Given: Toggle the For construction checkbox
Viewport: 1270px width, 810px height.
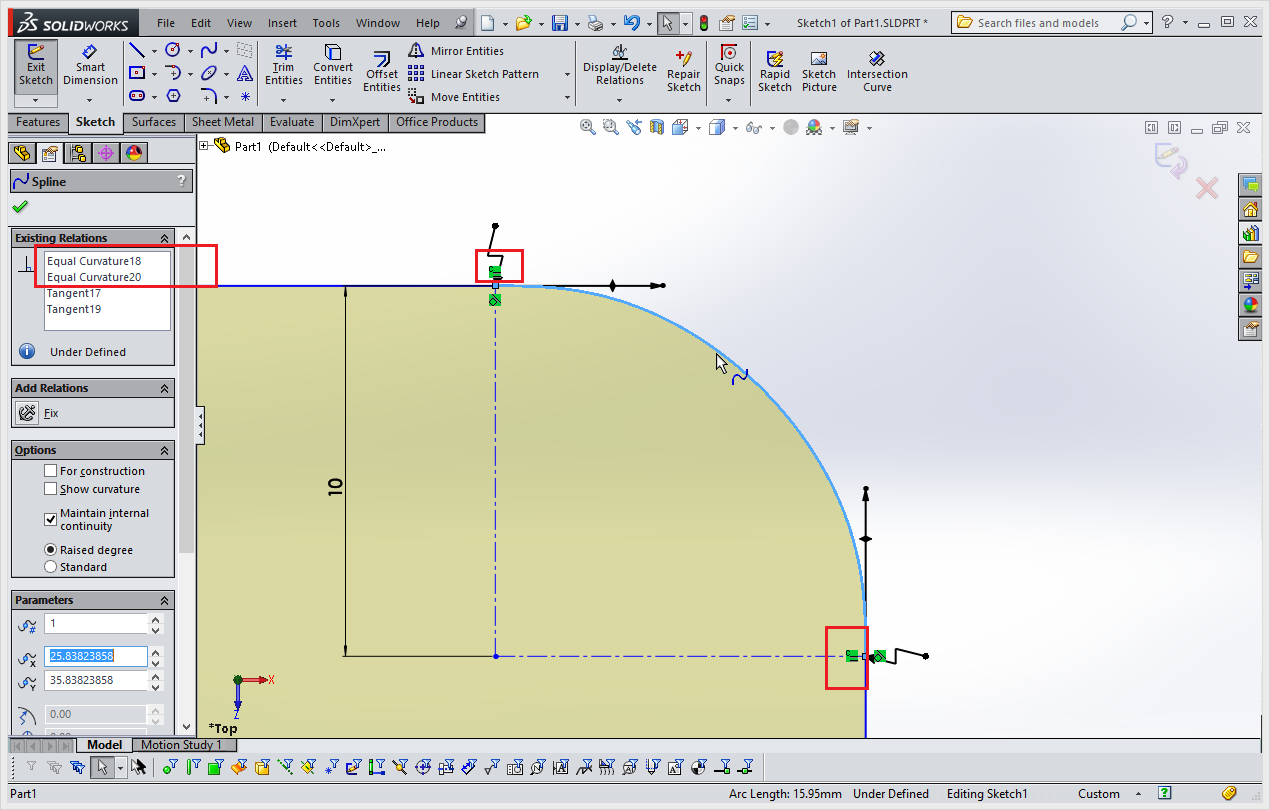Looking at the screenshot, I should (x=51, y=471).
